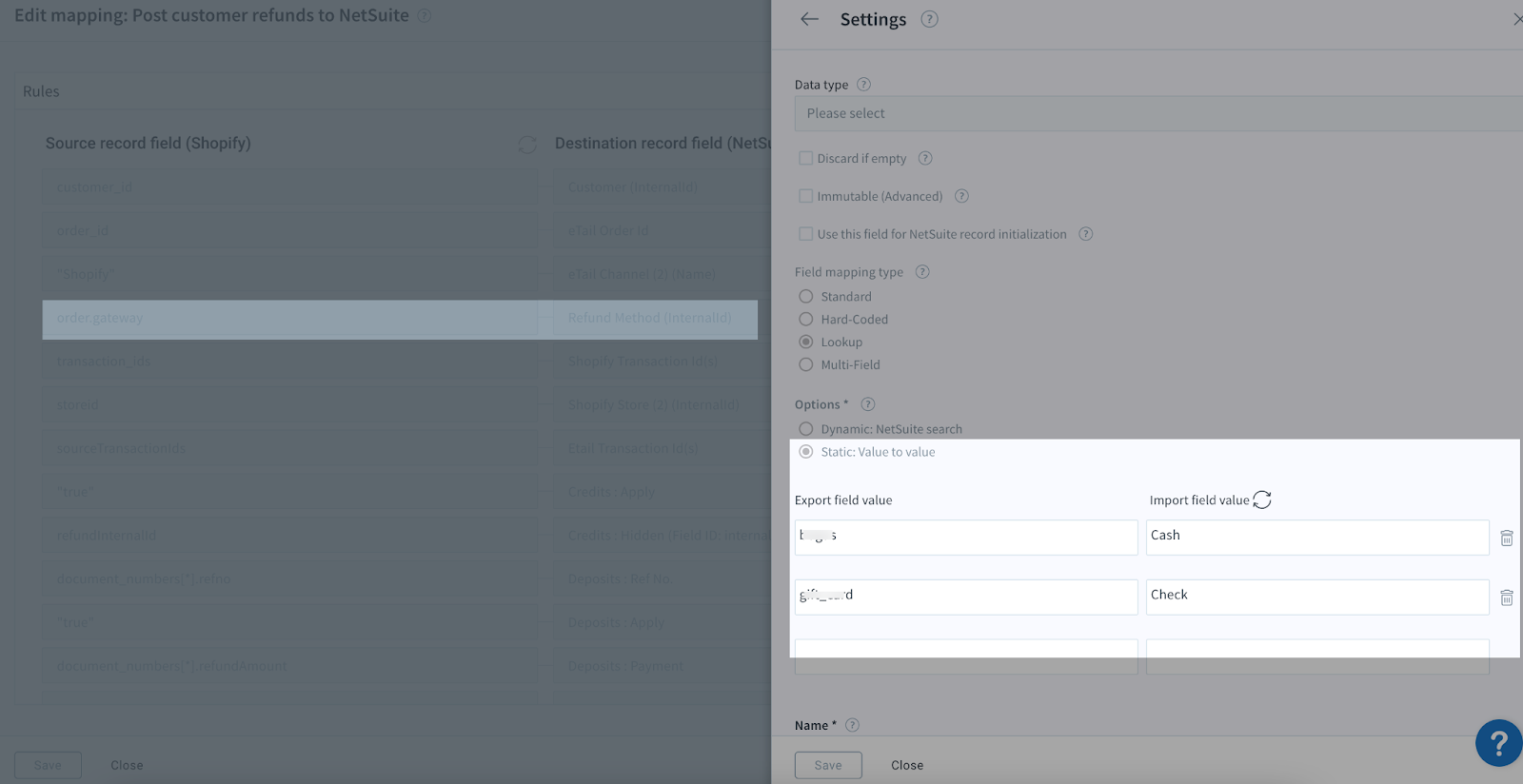Image resolution: width=1523 pixels, height=784 pixels.
Task: Choose Static: Value to value option
Action: [x=805, y=452]
